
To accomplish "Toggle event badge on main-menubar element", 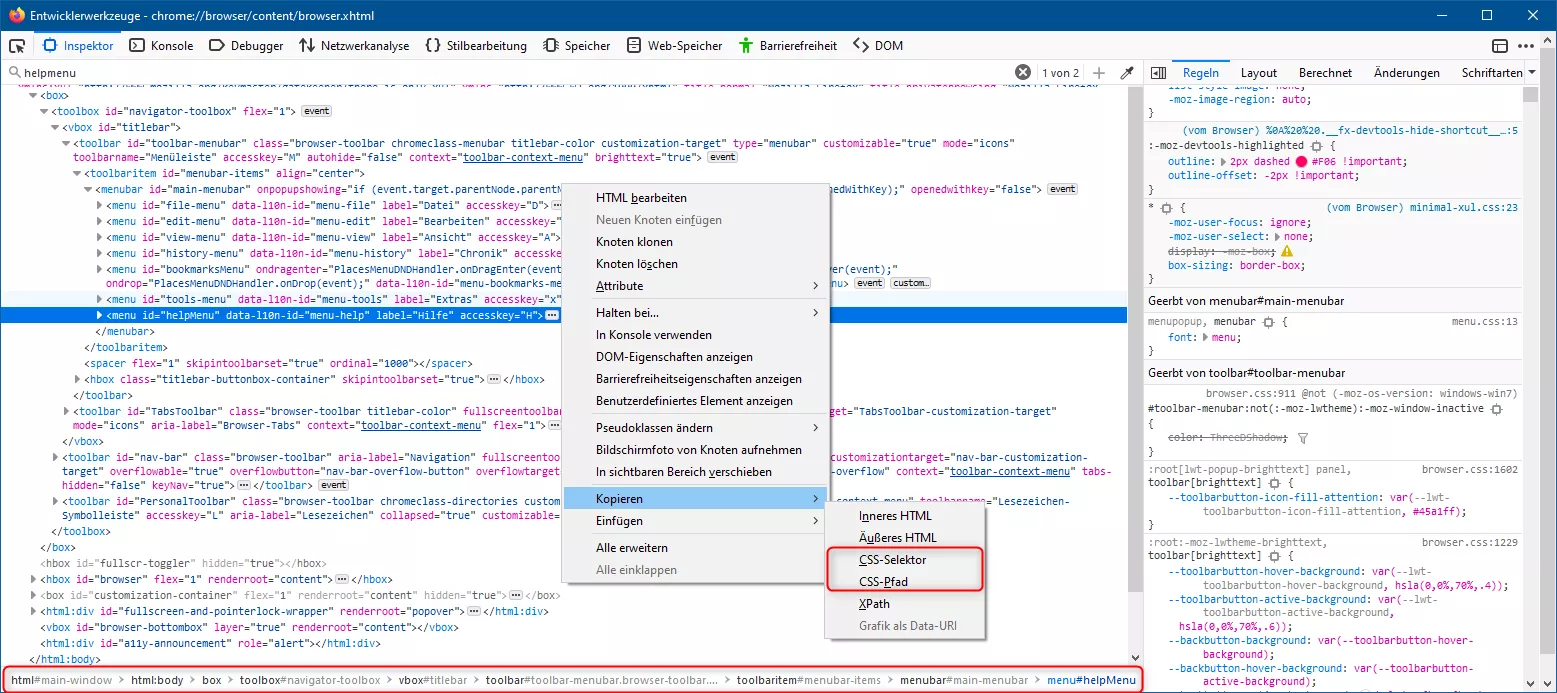I will tap(1062, 189).
